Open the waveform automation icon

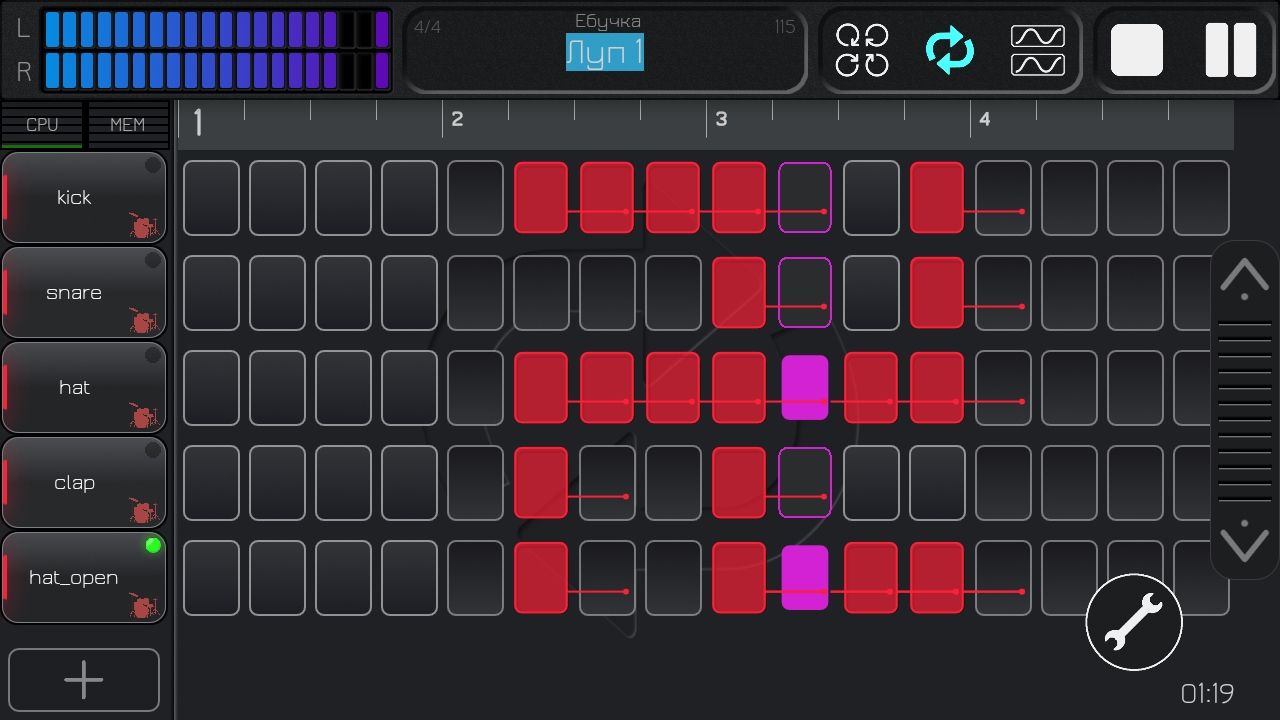[x=1038, y=50]
